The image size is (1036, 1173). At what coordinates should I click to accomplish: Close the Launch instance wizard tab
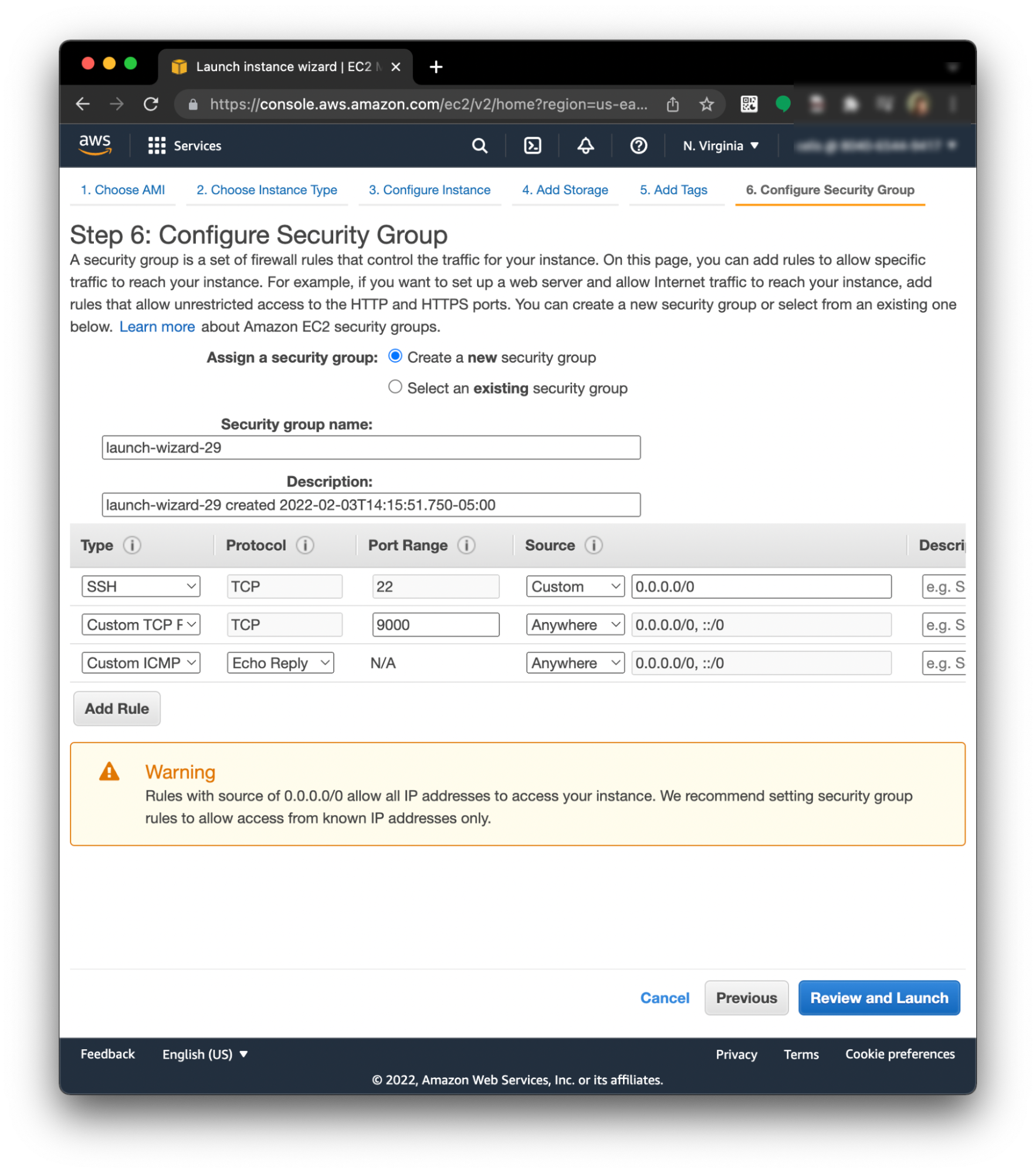396,67
